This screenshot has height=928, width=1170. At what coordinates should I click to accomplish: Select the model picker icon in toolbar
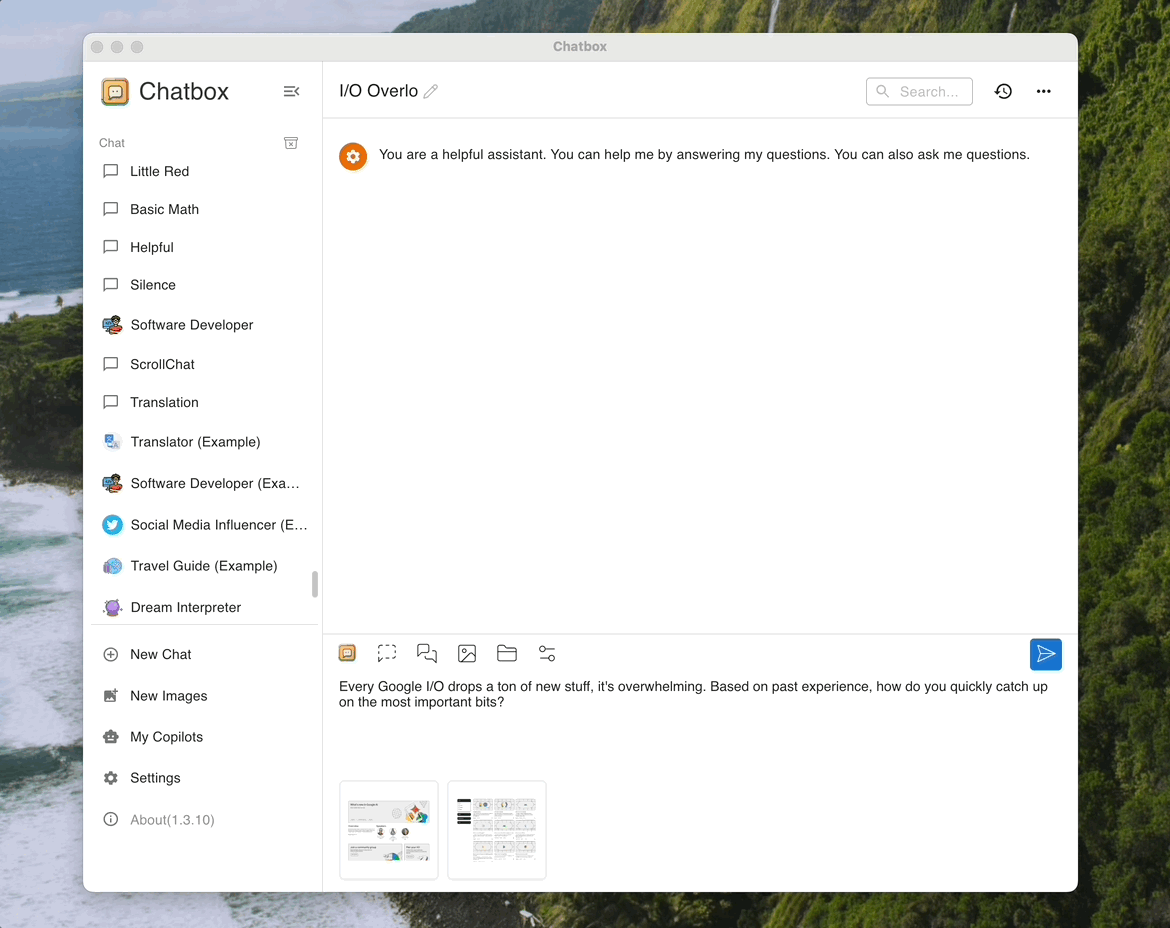click(347, 653)
